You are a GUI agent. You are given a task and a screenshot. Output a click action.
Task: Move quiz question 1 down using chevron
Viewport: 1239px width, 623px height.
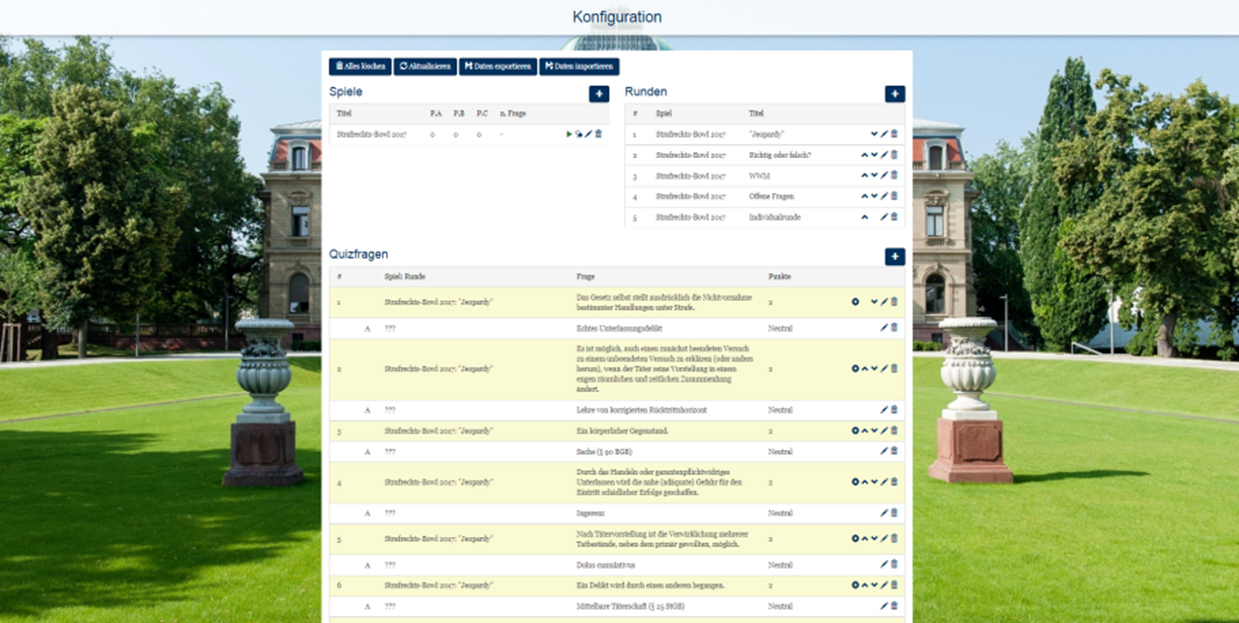874,302
